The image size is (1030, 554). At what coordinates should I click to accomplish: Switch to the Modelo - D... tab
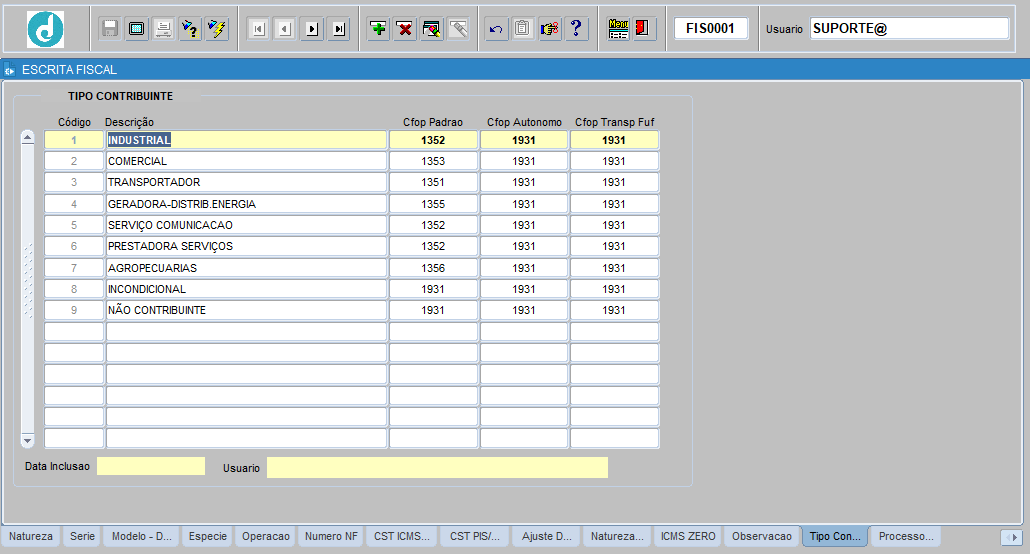[142, 536]
